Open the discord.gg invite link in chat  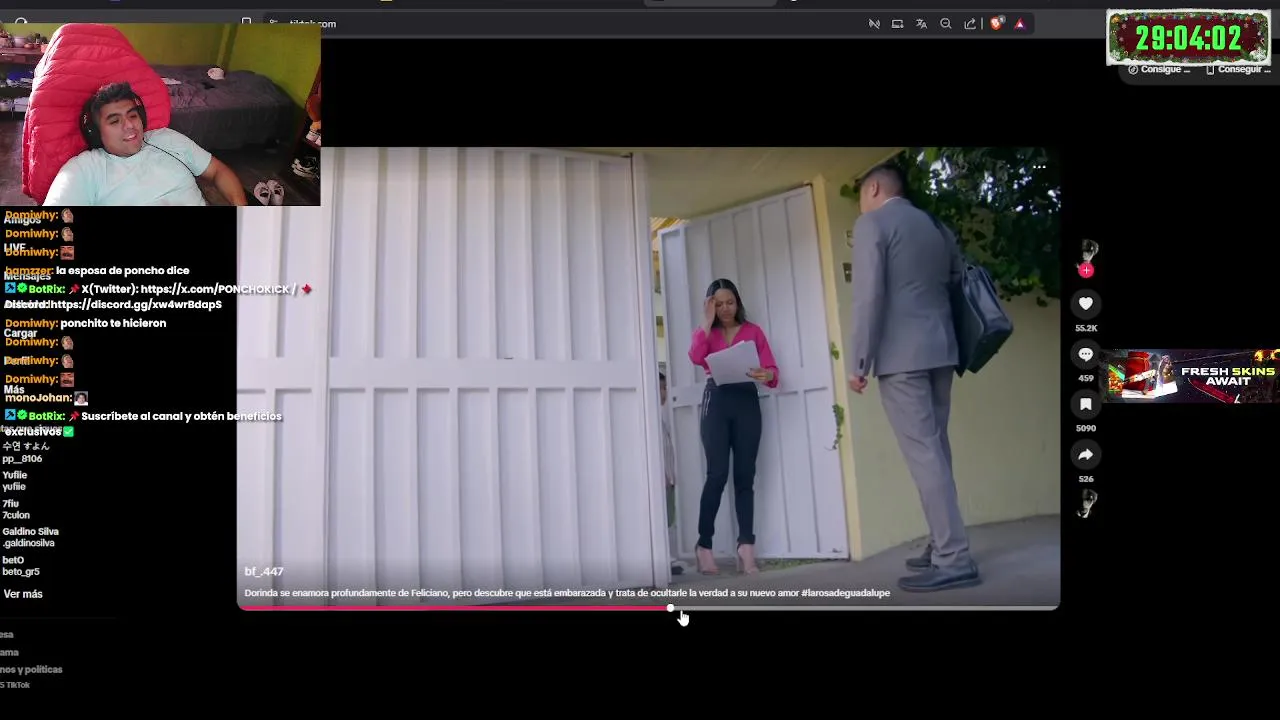[135, 305]
